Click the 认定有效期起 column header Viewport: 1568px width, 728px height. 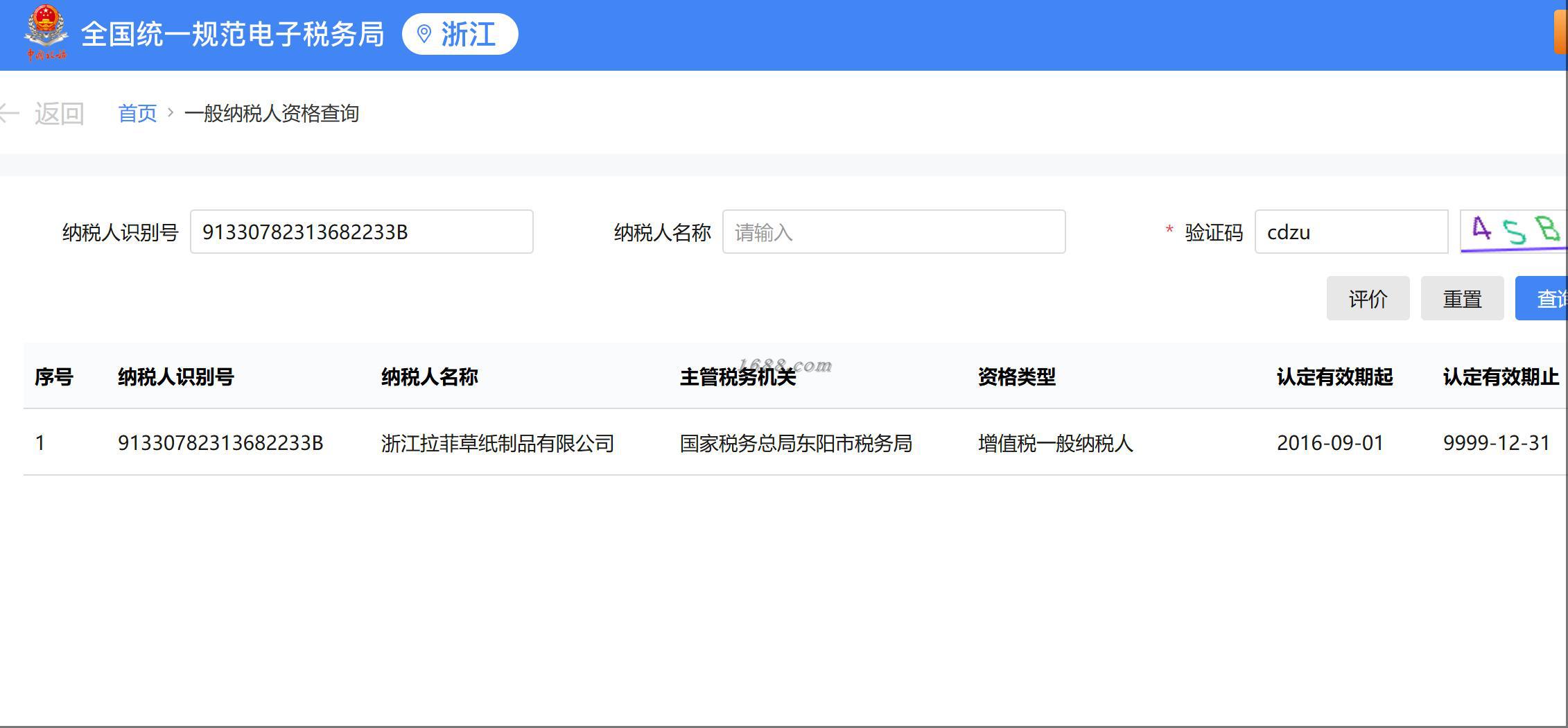coord(1335,376)
